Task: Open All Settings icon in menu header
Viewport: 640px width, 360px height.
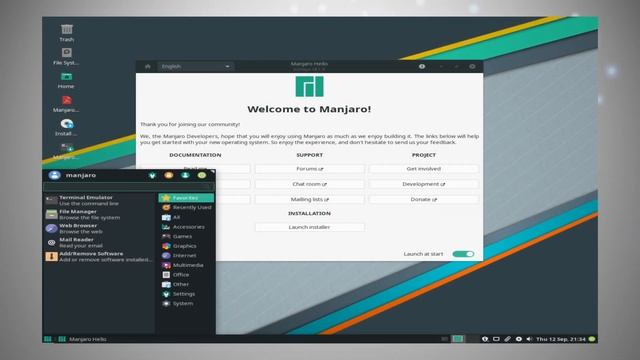Action: click(152, 175)
